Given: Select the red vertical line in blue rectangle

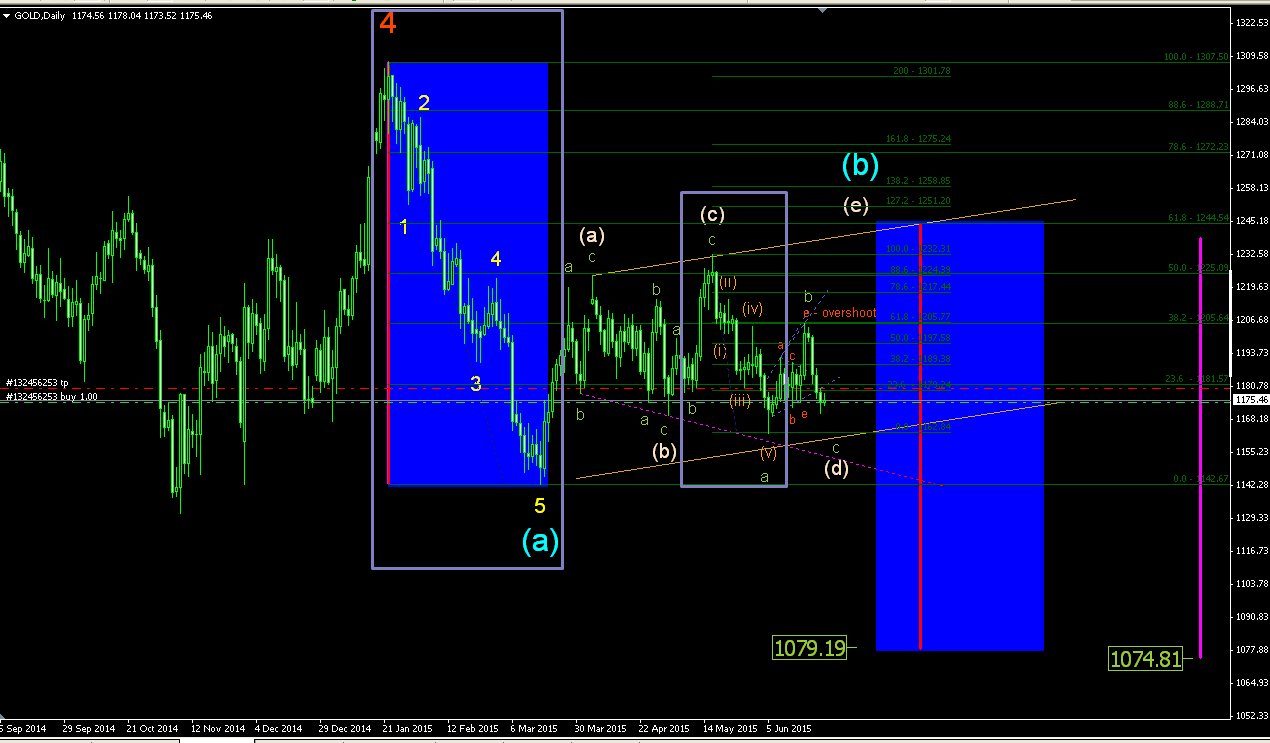Looking at the screenshot, I should [920, 436].
